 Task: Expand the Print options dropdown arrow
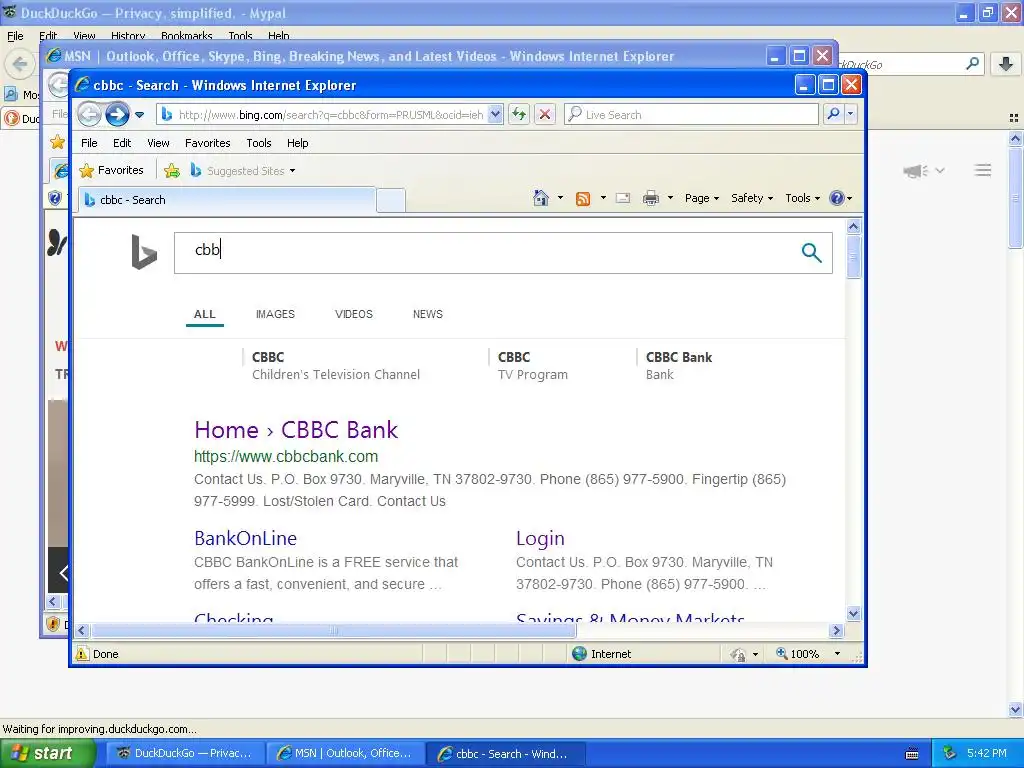[670, 198]
